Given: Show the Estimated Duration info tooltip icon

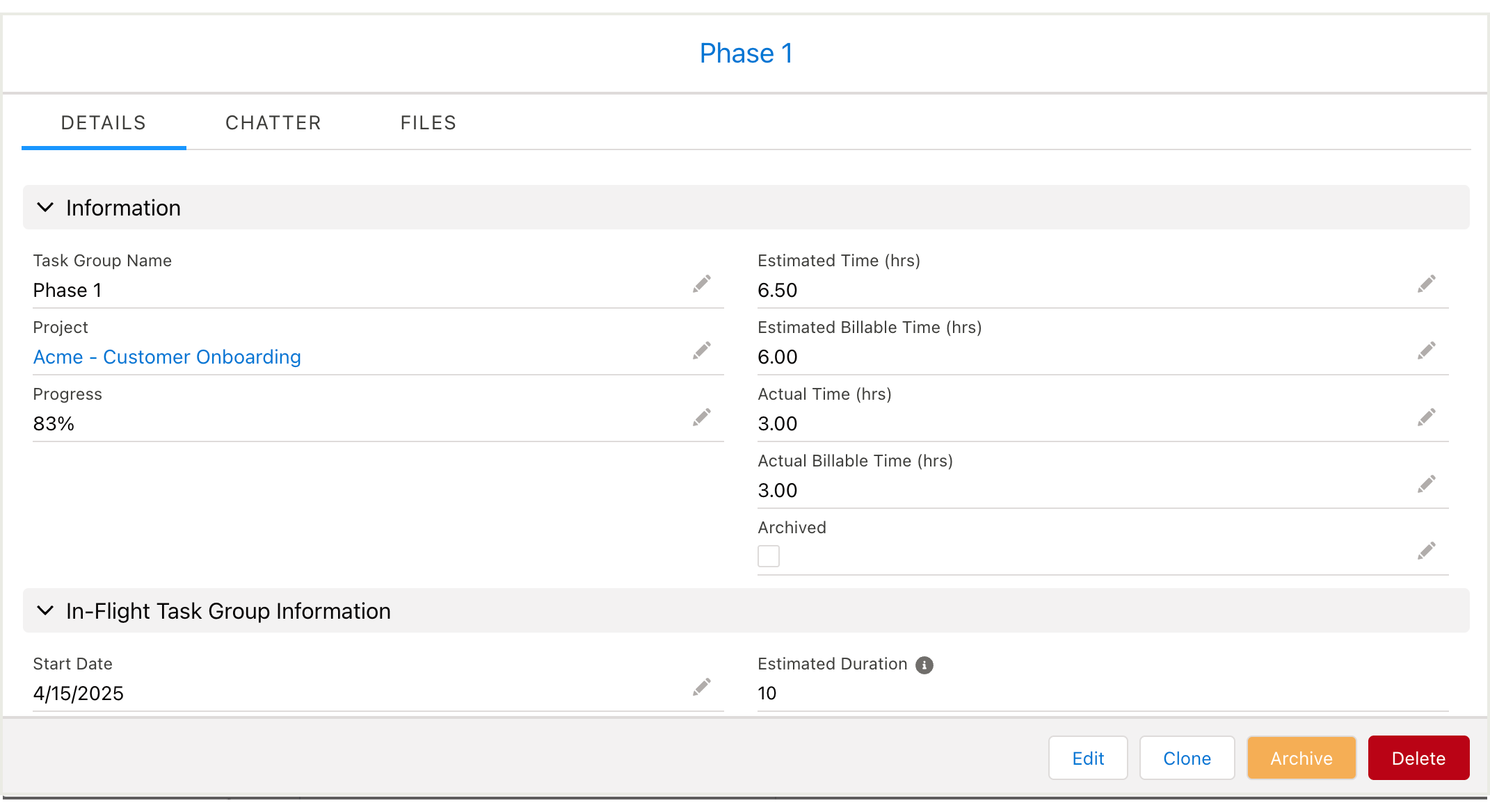Looking at the screenshot, I should coord(924,665).
